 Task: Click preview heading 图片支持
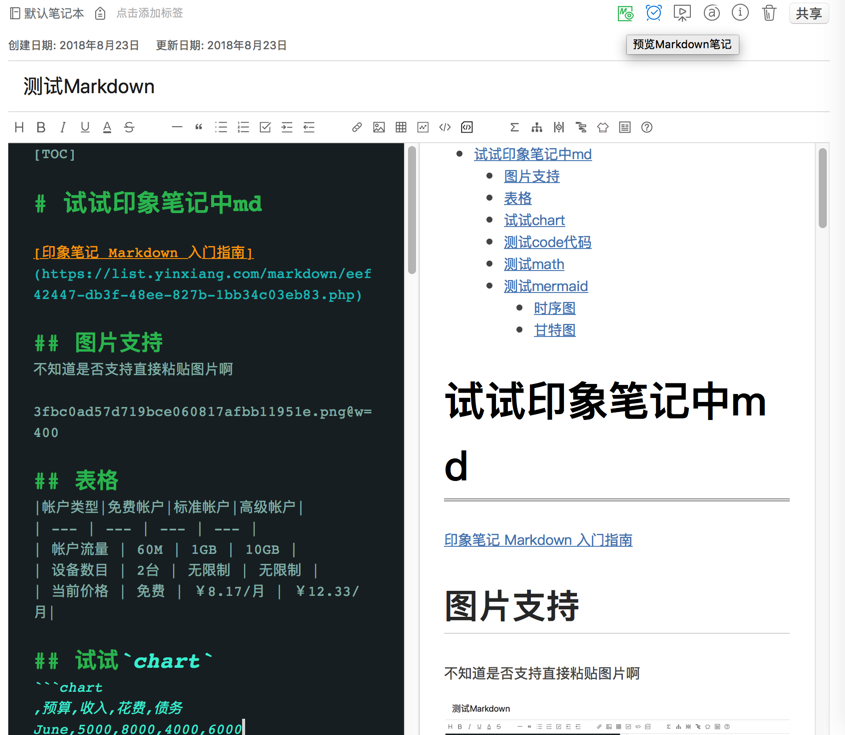click(511, 606)
